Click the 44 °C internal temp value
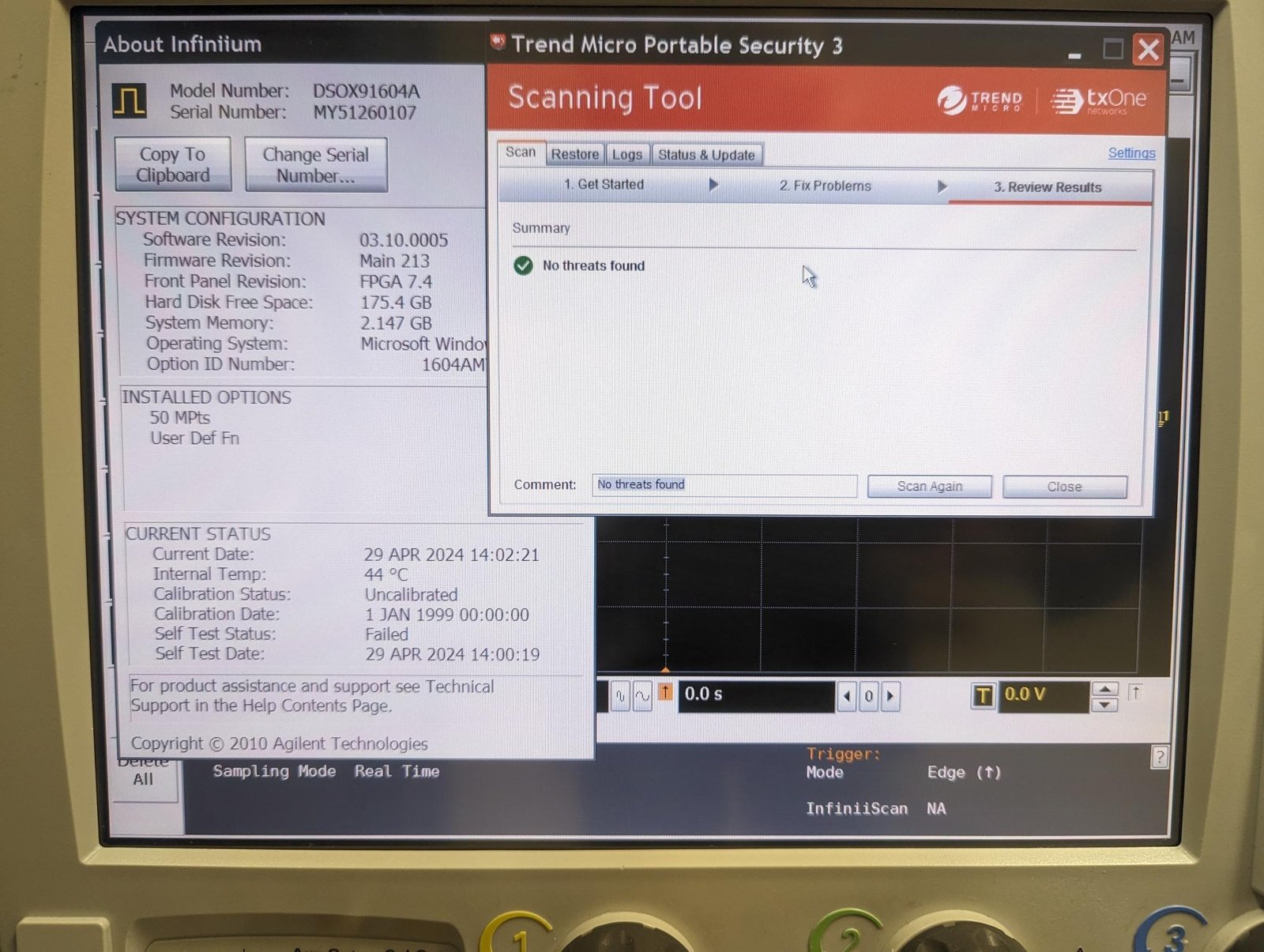 point(386,575)
